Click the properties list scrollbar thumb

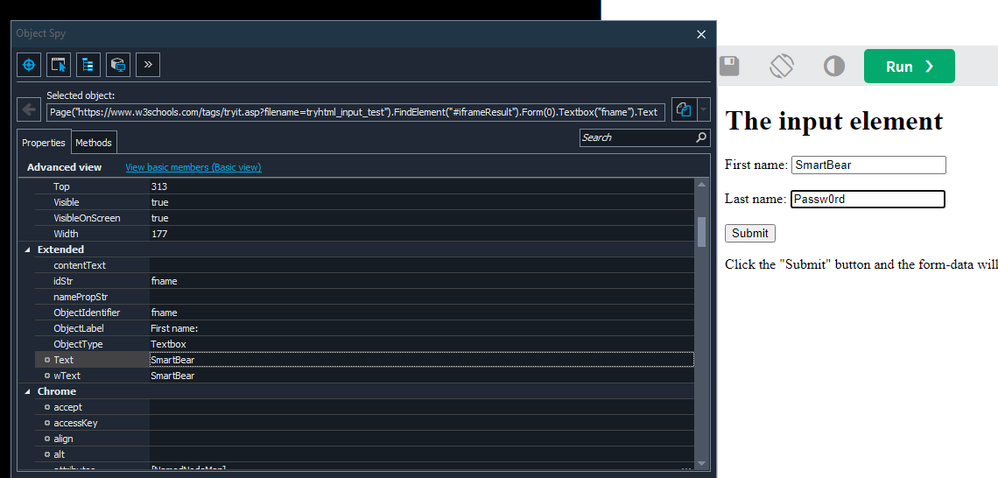(701, 232)
